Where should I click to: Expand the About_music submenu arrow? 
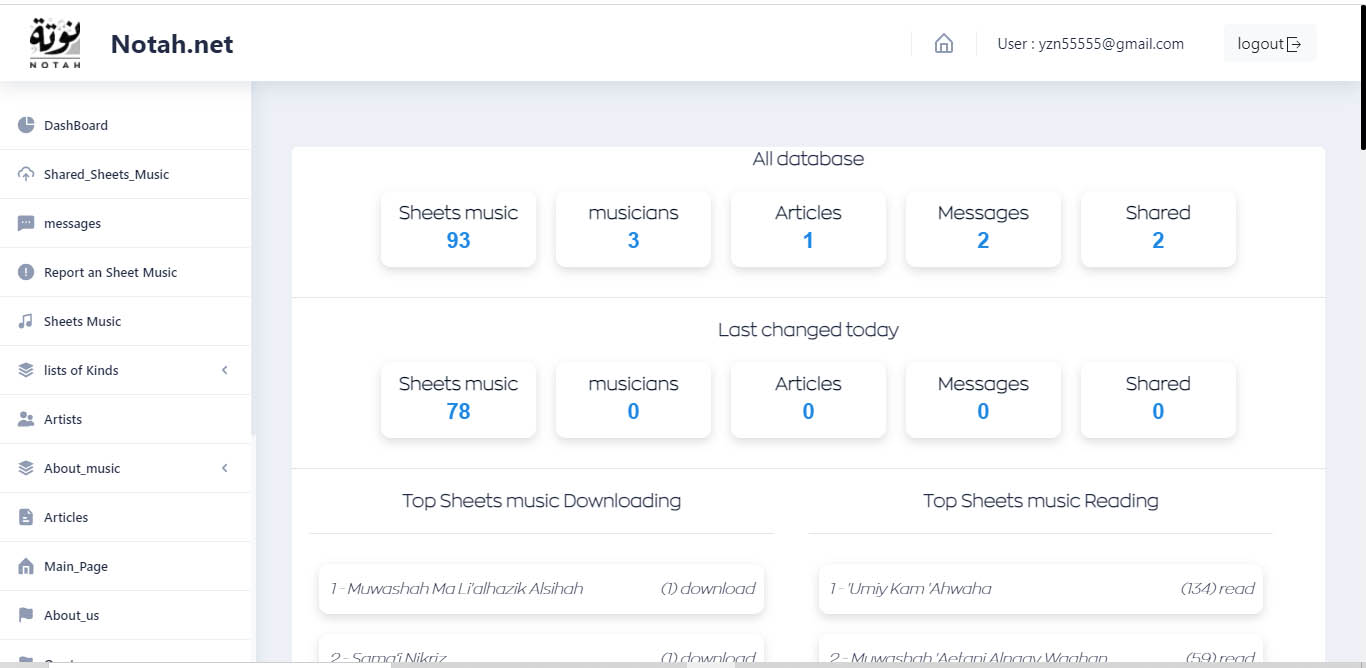coord(225,468)
